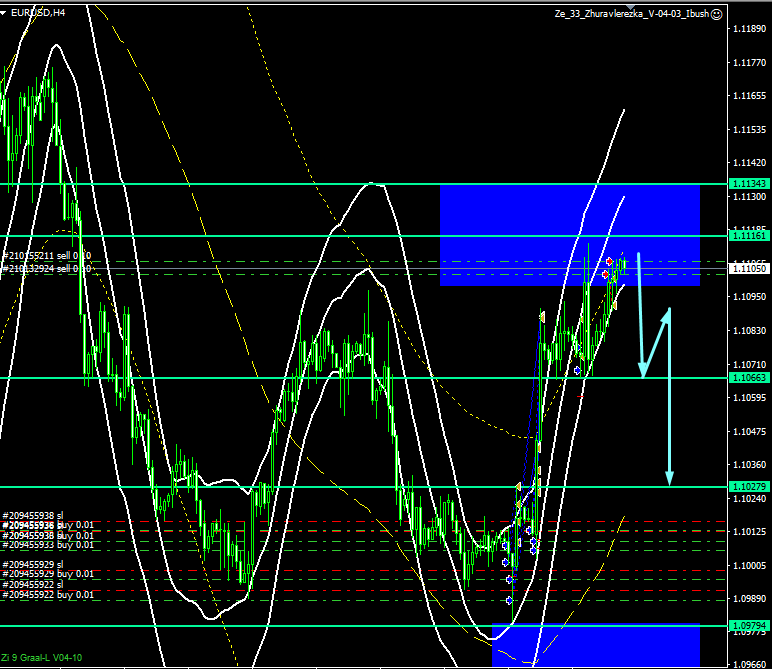This screenshot has height=669, width=772.
Task: Click the current price tag 1.11050
Action: [x=749, y=268]
